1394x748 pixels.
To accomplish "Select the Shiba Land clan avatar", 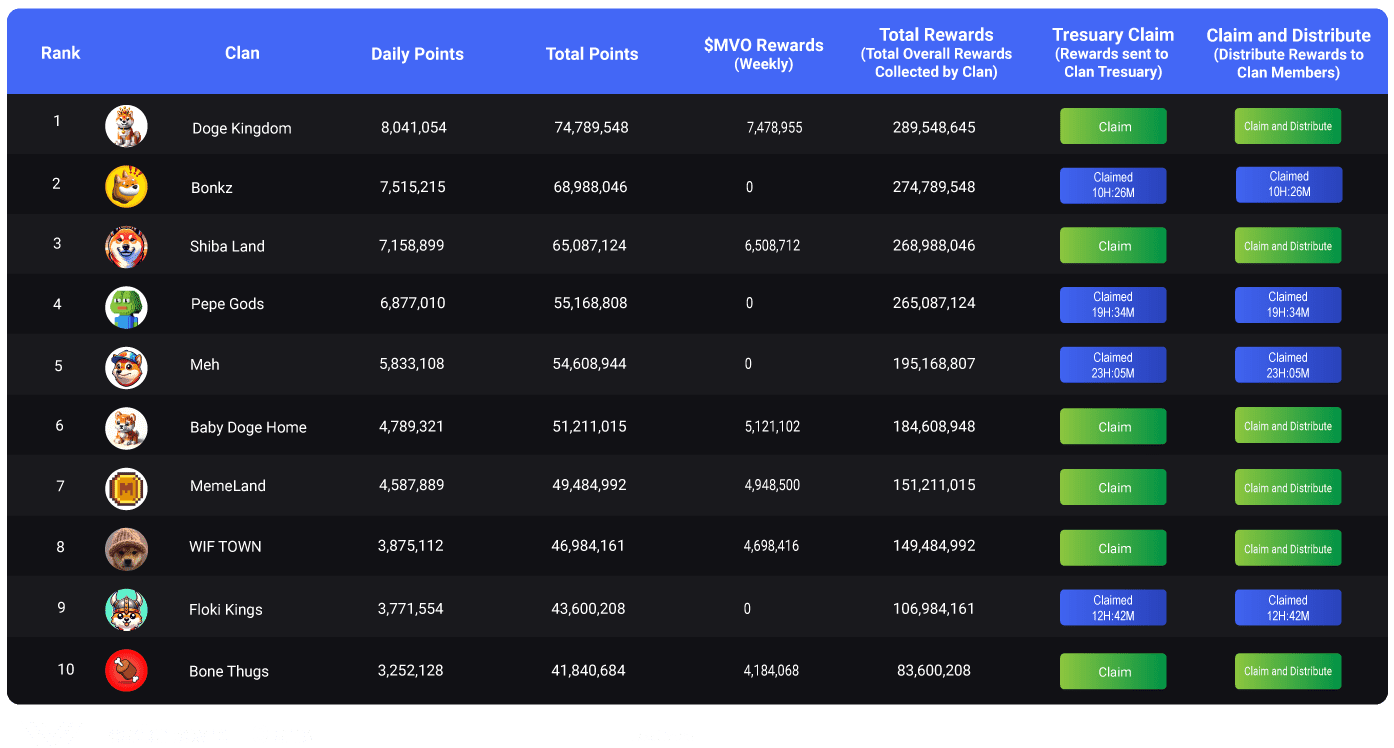I will click(x=126, y=246).
